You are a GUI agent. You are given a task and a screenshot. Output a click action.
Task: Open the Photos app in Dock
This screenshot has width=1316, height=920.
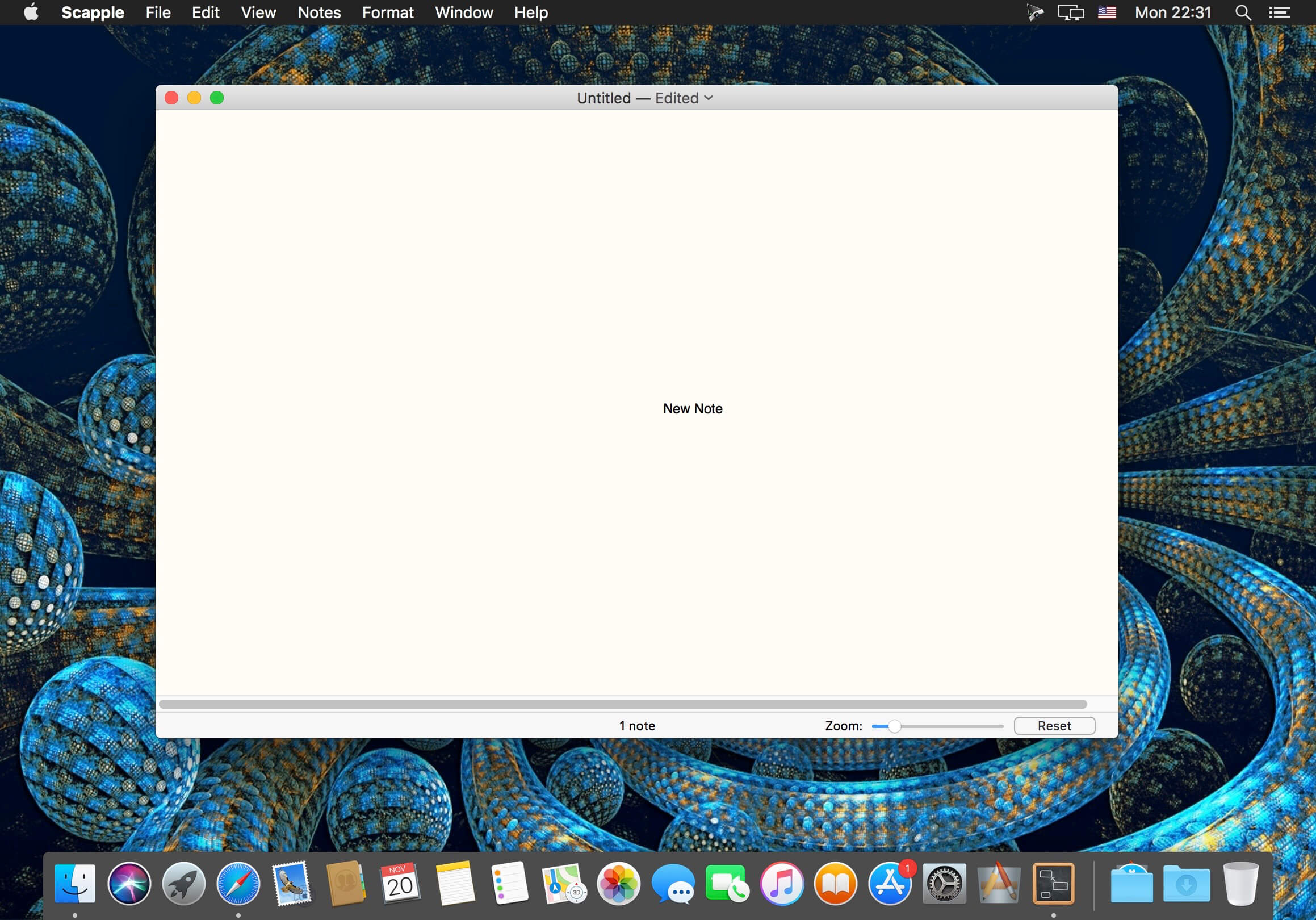point(618,883)
